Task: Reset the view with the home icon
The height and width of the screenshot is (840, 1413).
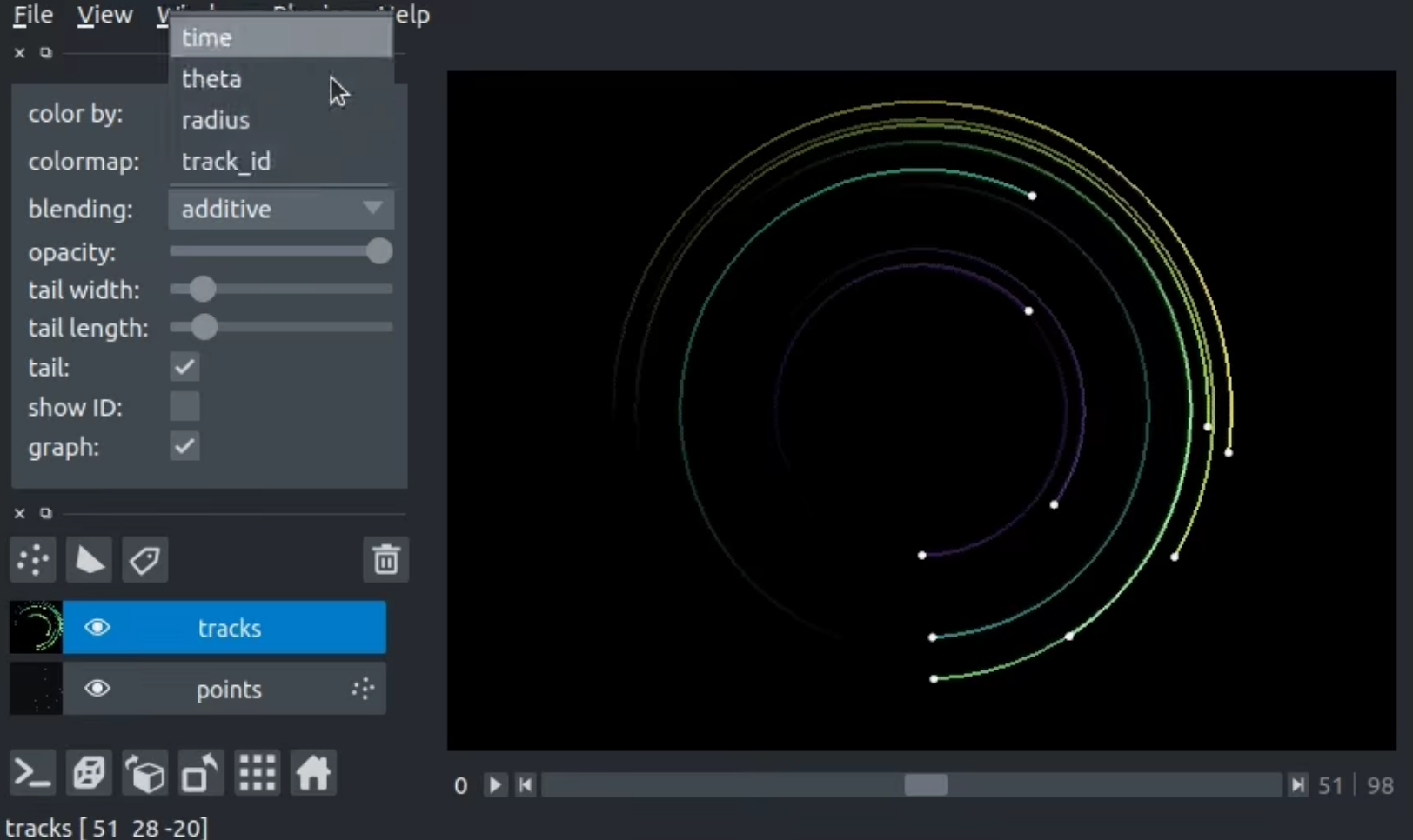Action: point(313,772)
